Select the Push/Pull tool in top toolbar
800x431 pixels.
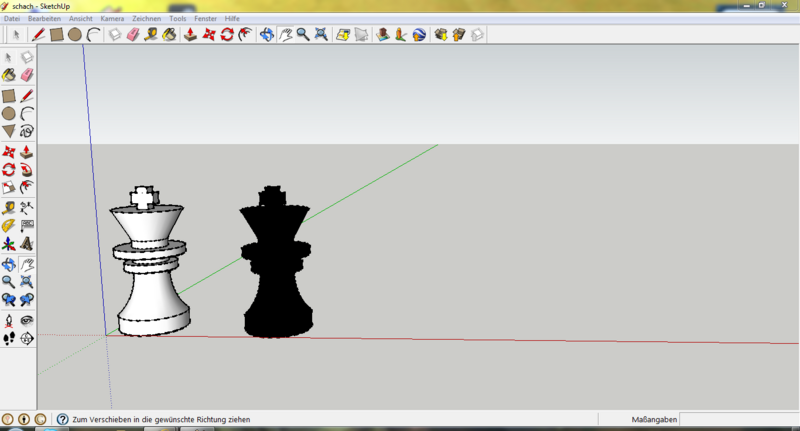click(x=189, y=34)
